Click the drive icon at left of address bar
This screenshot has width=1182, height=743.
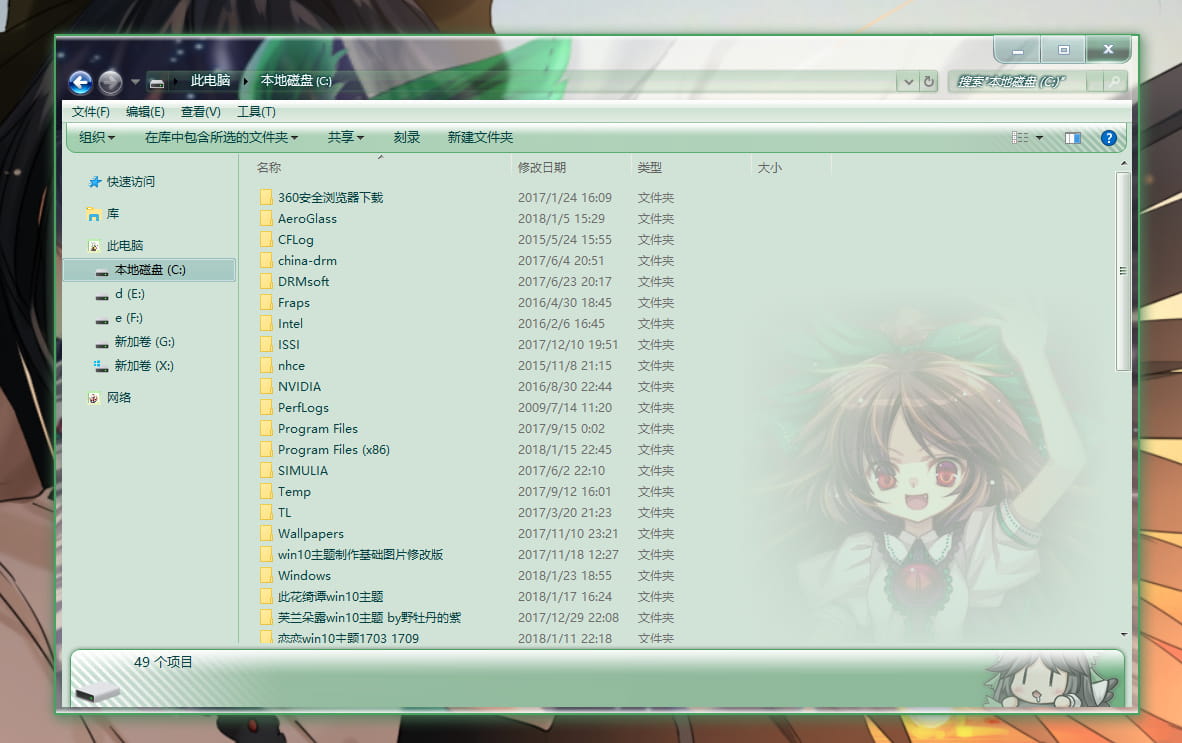(x=156, y=82)
